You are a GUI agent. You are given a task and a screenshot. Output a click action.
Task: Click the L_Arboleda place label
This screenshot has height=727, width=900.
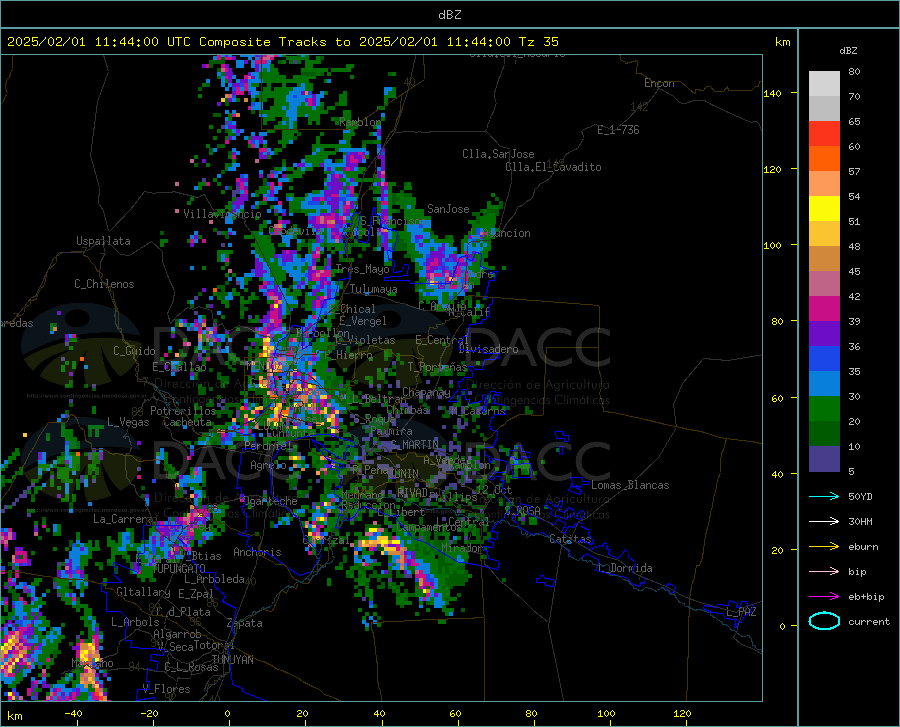pyautogui.click(x=214, y=579)
